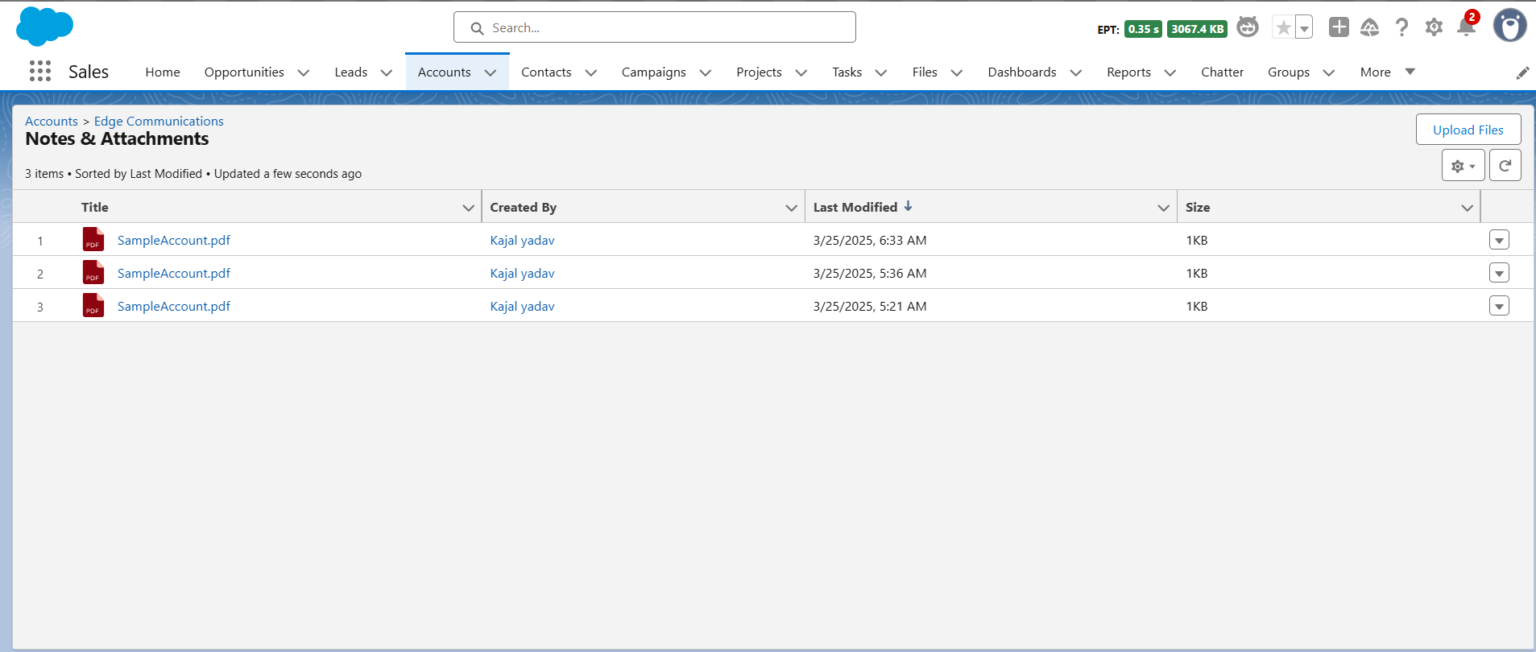
Task: Refresh the Notes & Attachments list
Action: pyautogui.click(x=1504, y=165)
